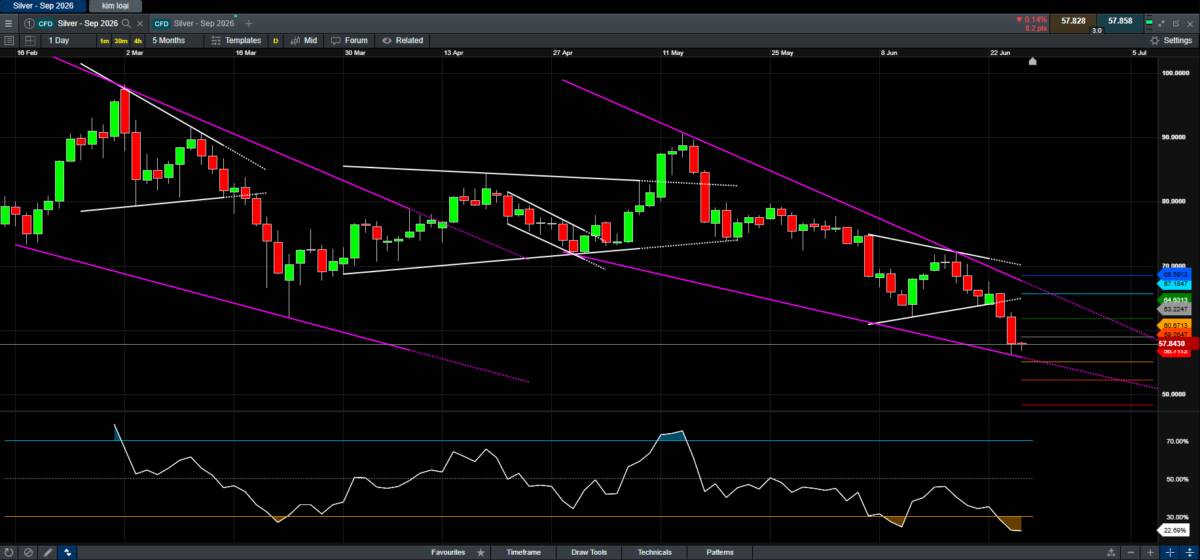
Task: Toggle the highlighted trend tool in the bottom bar
Action: pos(67,552)
